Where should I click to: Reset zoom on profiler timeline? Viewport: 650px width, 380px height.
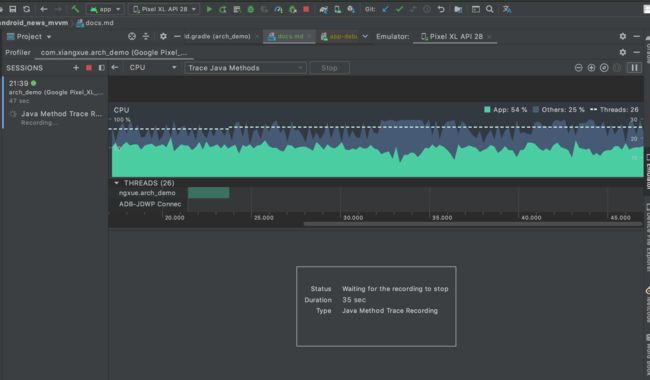(604, 68)
